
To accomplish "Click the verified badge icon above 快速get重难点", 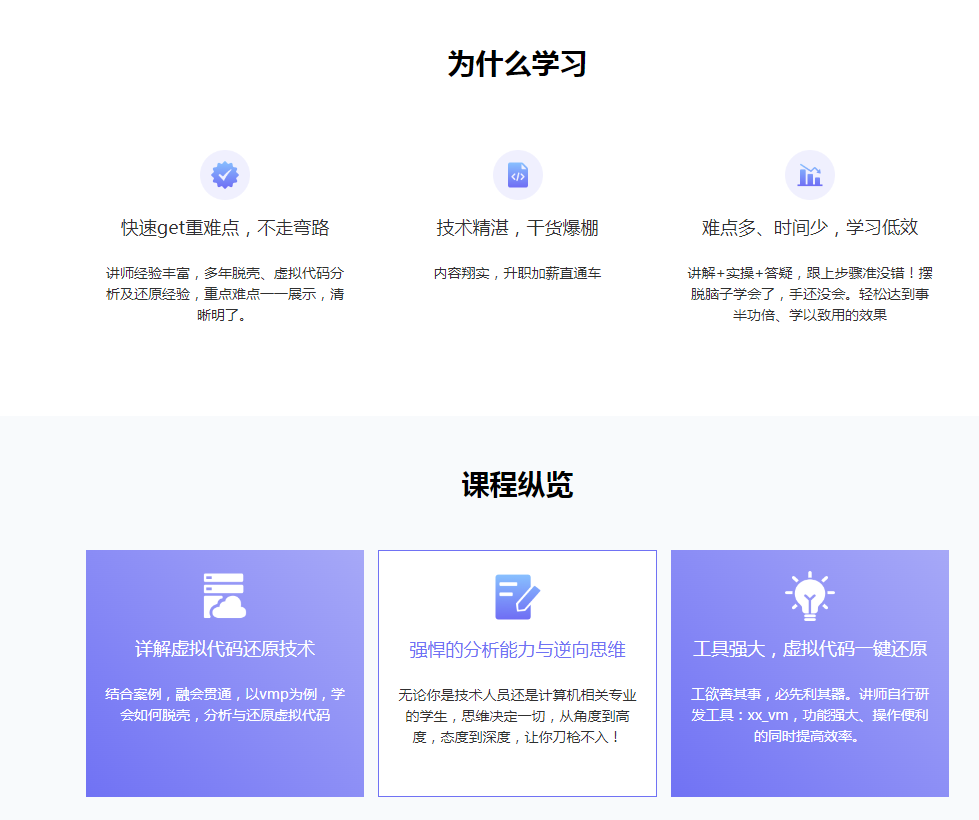I will click(225, 176).
